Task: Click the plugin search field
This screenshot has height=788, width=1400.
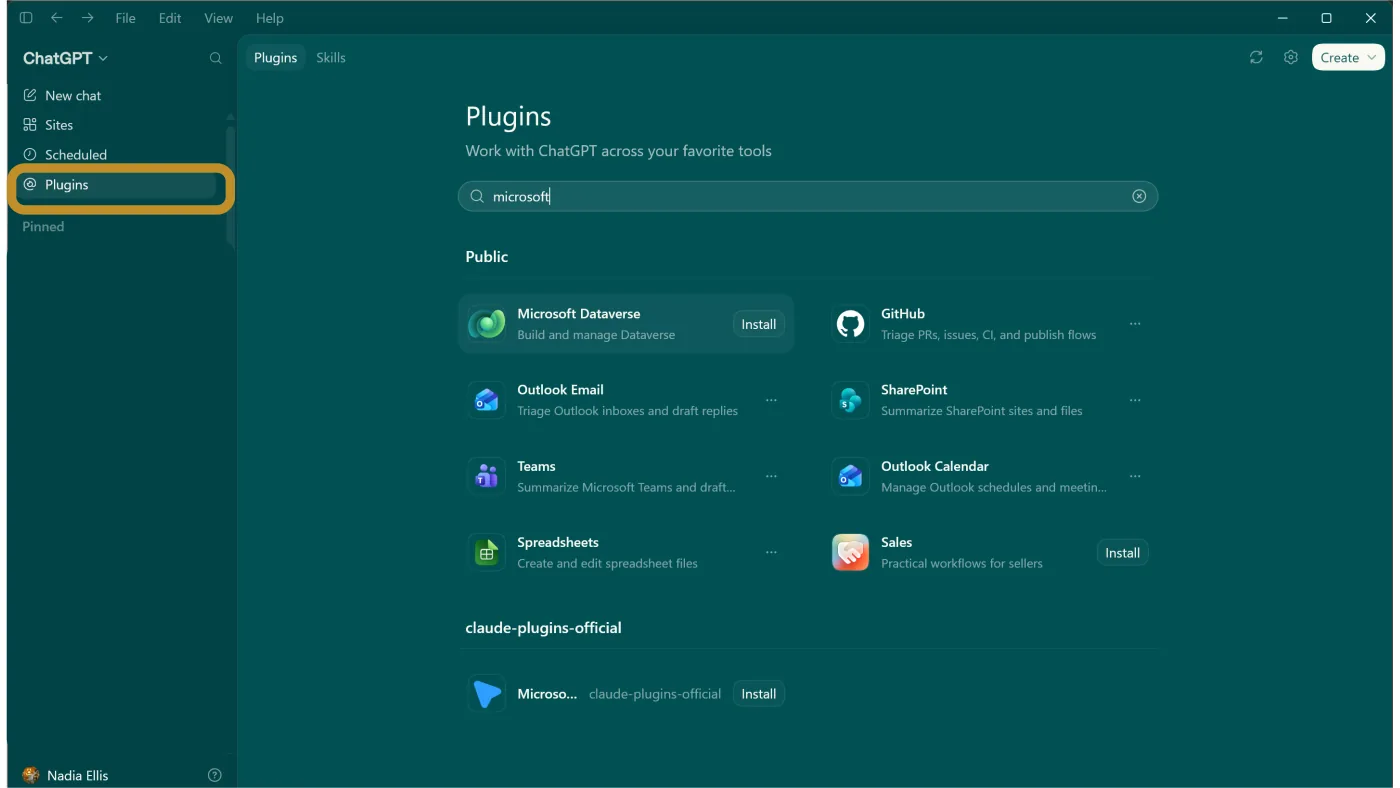Action: (807, 197)
